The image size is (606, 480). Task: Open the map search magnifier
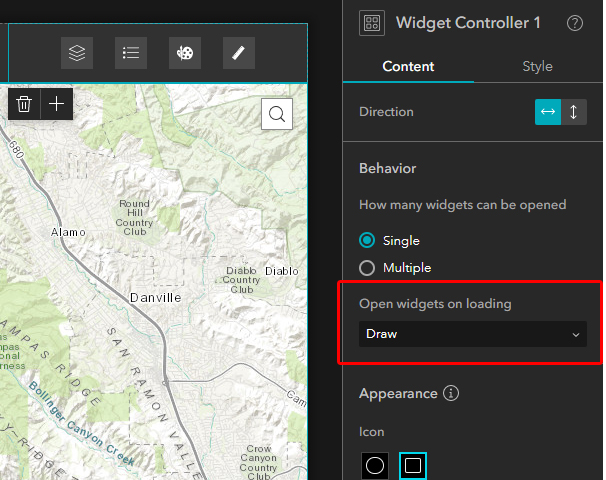click(277, 114)
